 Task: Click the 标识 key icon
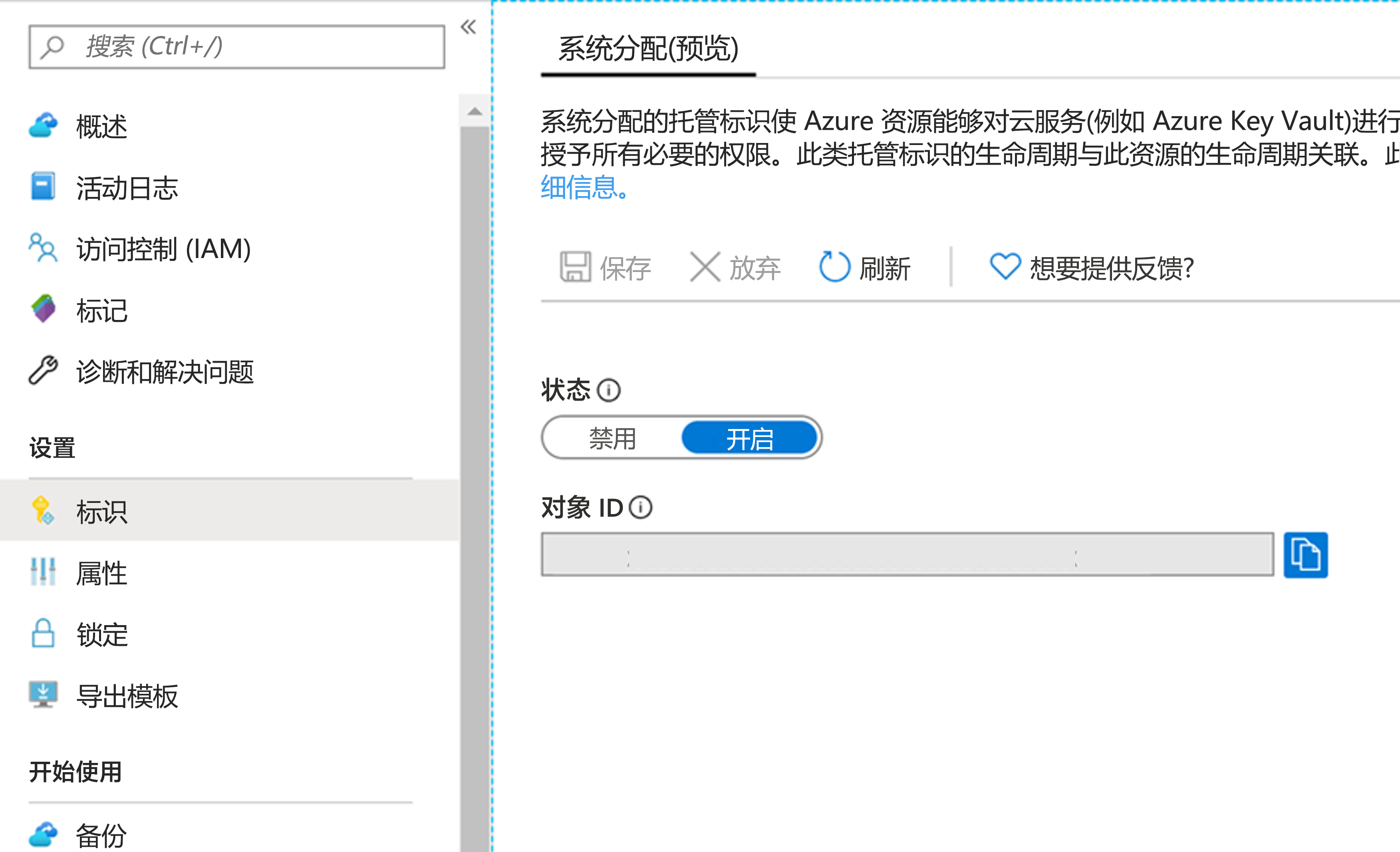click(43, 510)
